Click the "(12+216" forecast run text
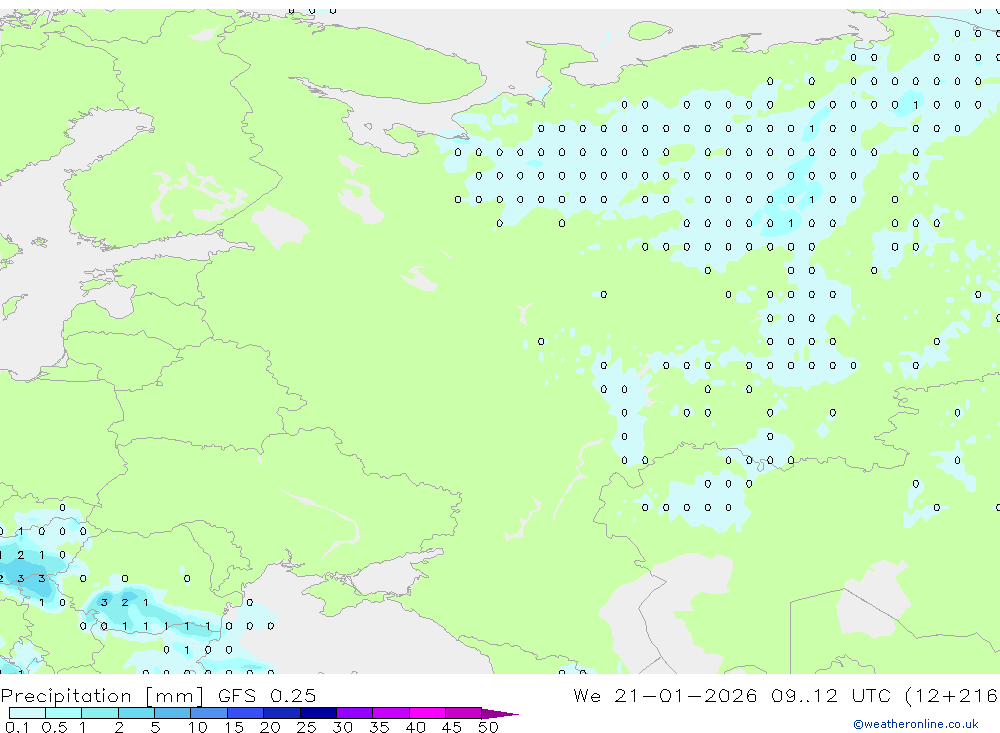1000x733 pixels. click(952, 695)
